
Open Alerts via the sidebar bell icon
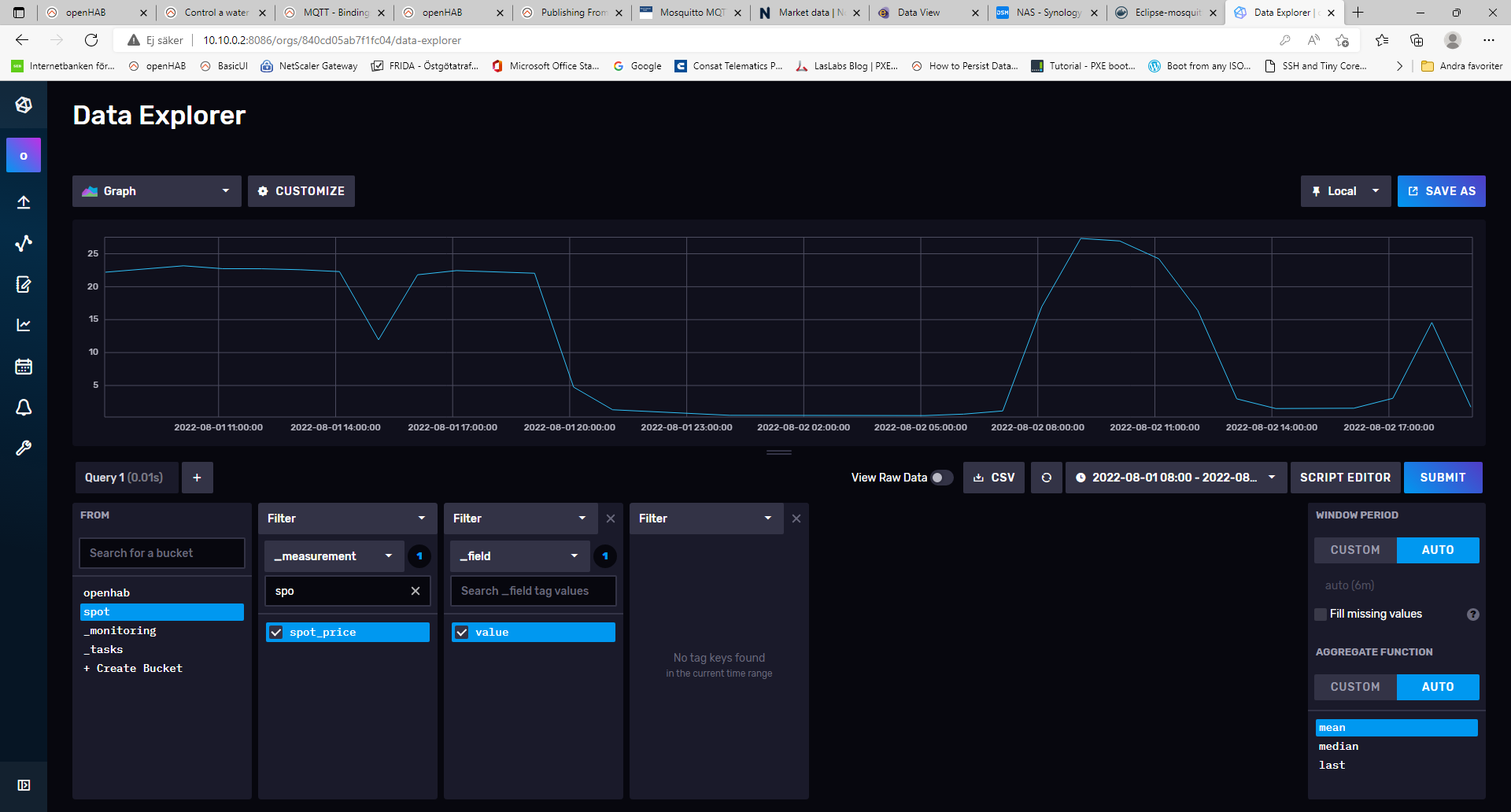(x=24, y=407)
